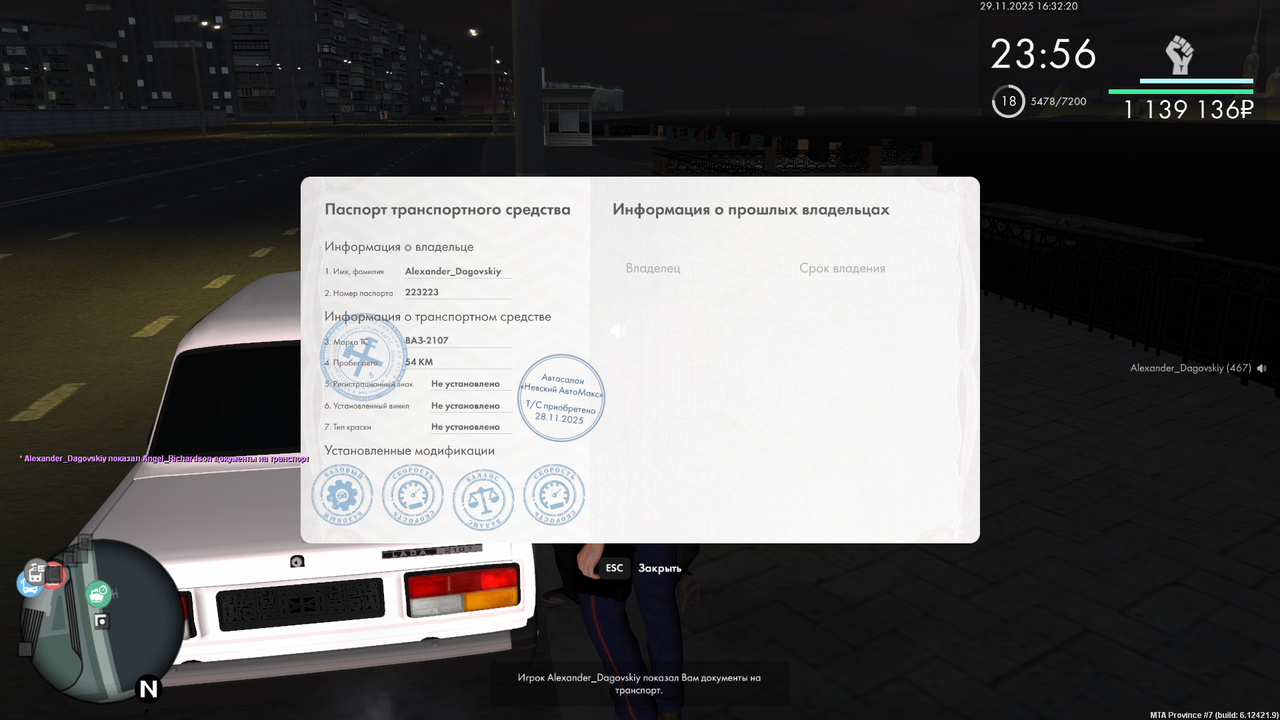Click the Скорость stamp beside the Базовый stamp

[412, 495]
